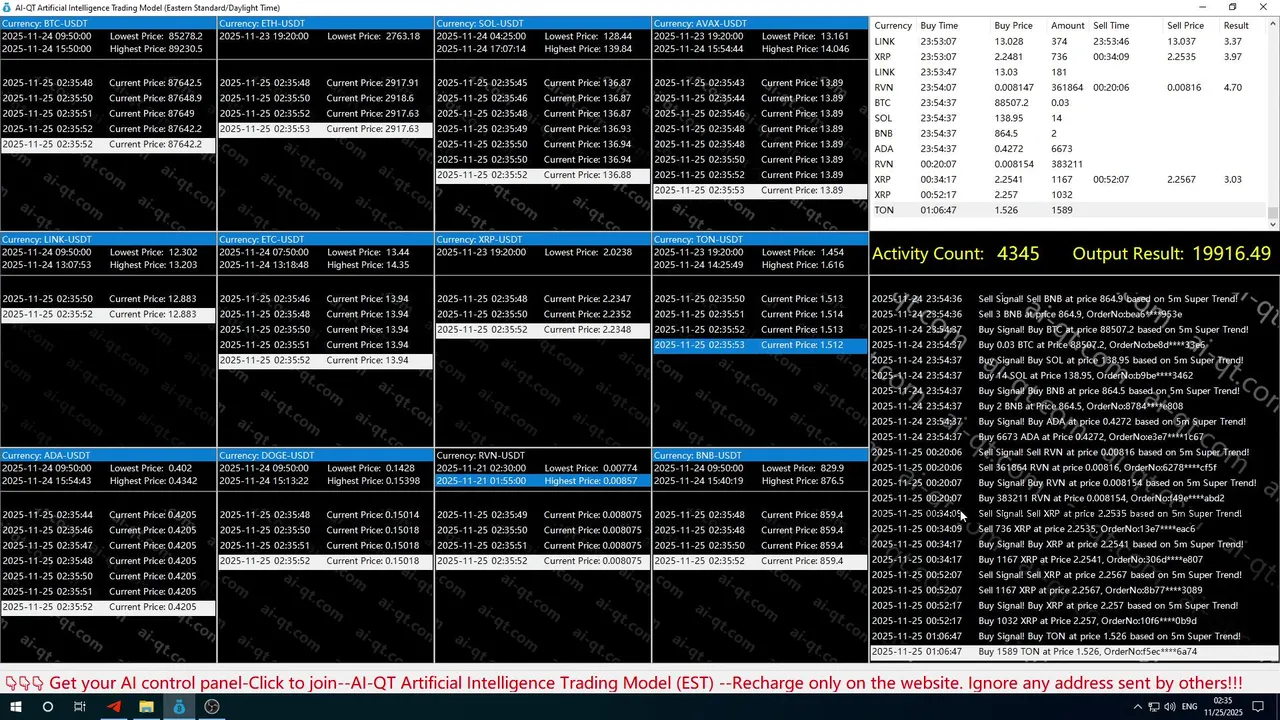
Task: Open the taskbar search circle icon
Action: coord(47,707)
